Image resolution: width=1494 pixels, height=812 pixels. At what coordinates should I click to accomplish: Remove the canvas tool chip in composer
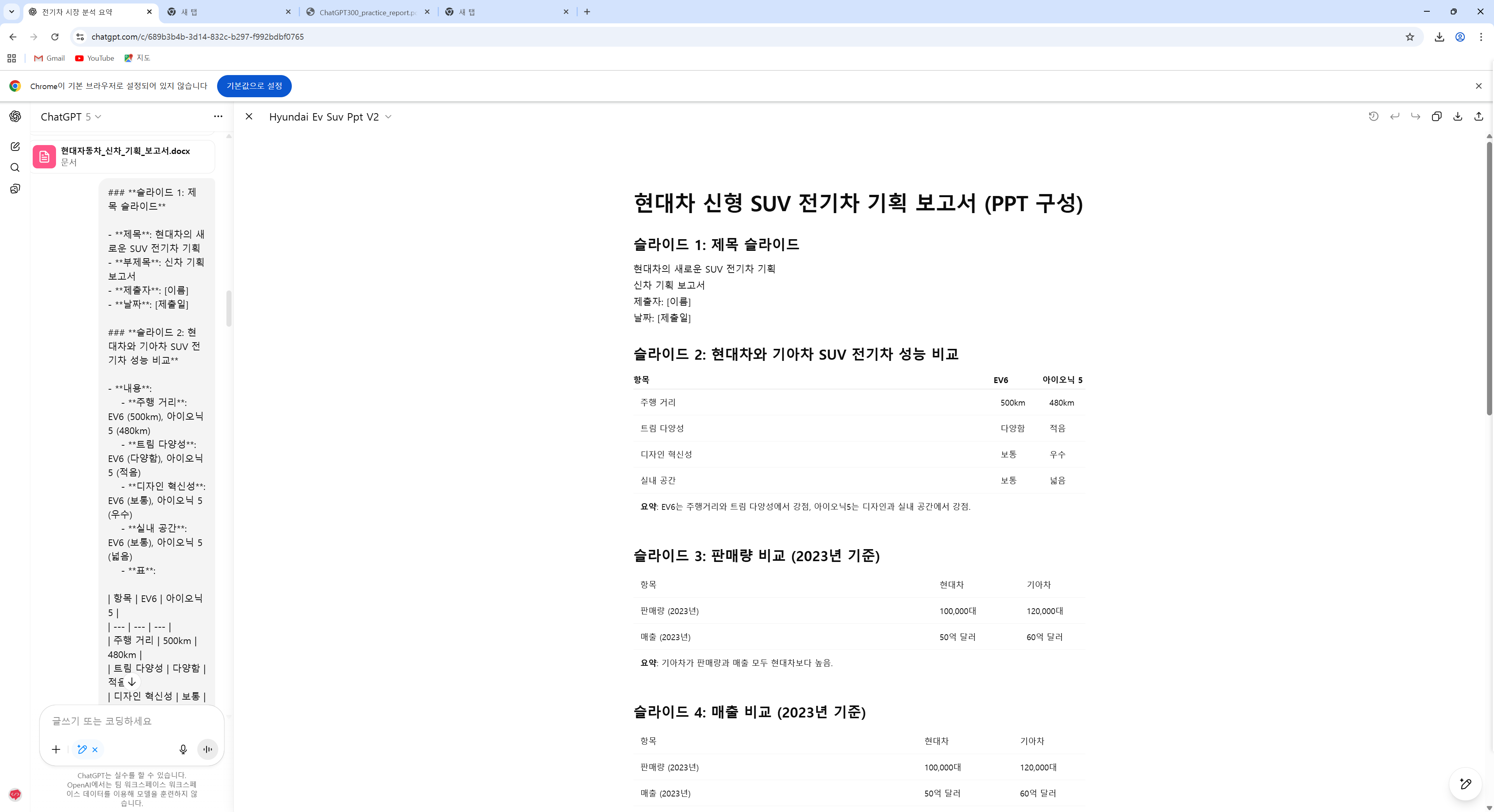click(x=95, y=749)
